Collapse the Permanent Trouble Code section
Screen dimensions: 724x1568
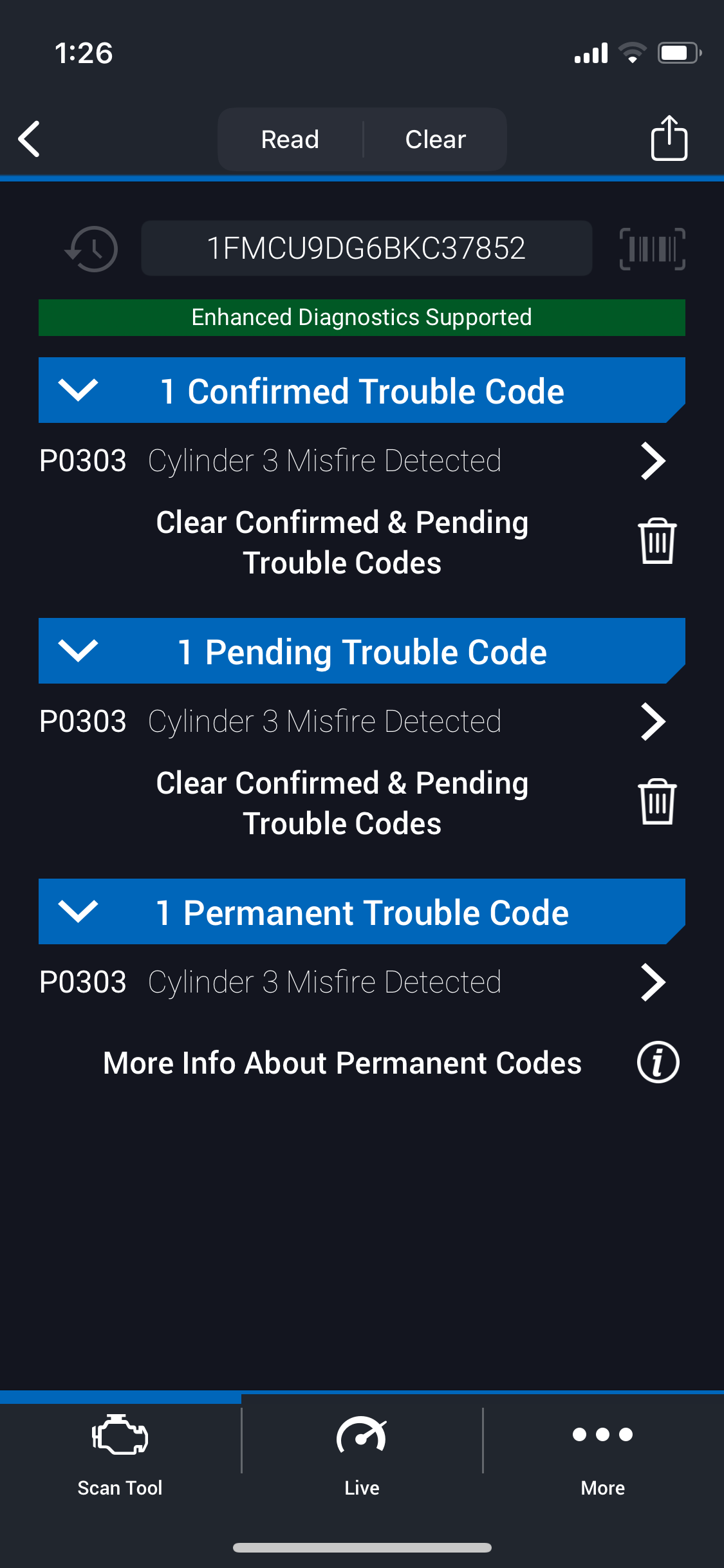click(x=78, y=911)
